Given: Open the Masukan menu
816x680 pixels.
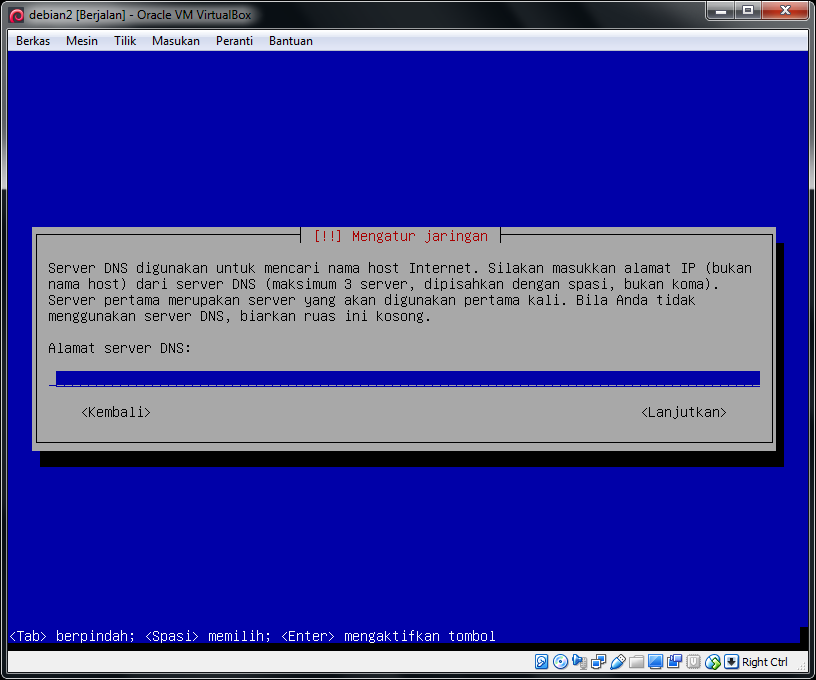Looking at the screenshot, I should coord(176,41).
